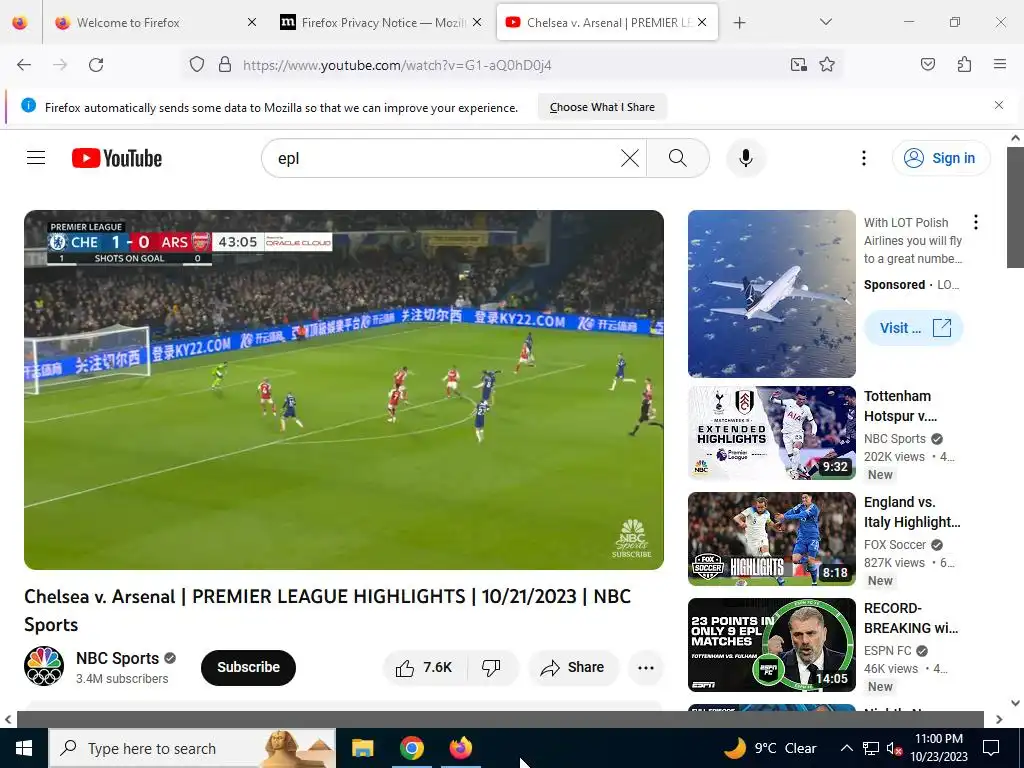
Task: Switch to the Welcome to Firefox tab
Action: tap(154, 22)
